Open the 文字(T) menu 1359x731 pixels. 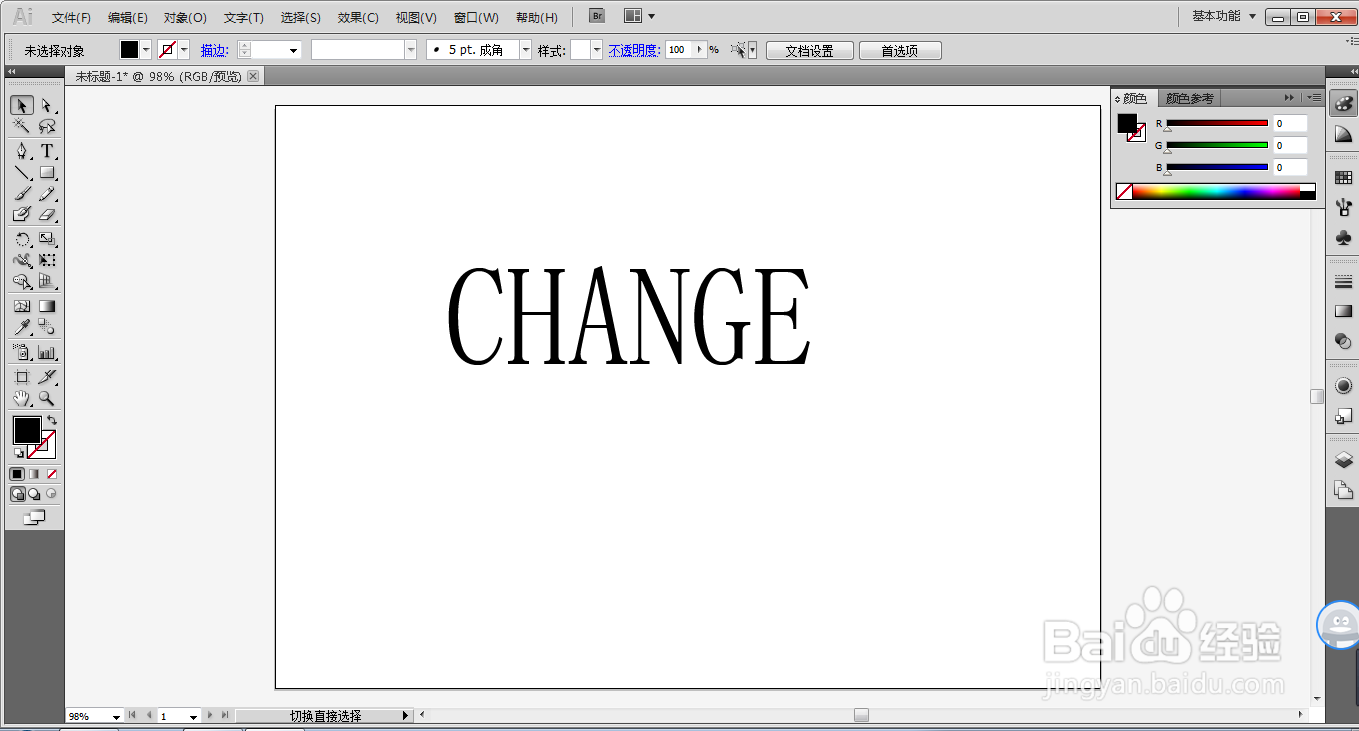[243, 18]
